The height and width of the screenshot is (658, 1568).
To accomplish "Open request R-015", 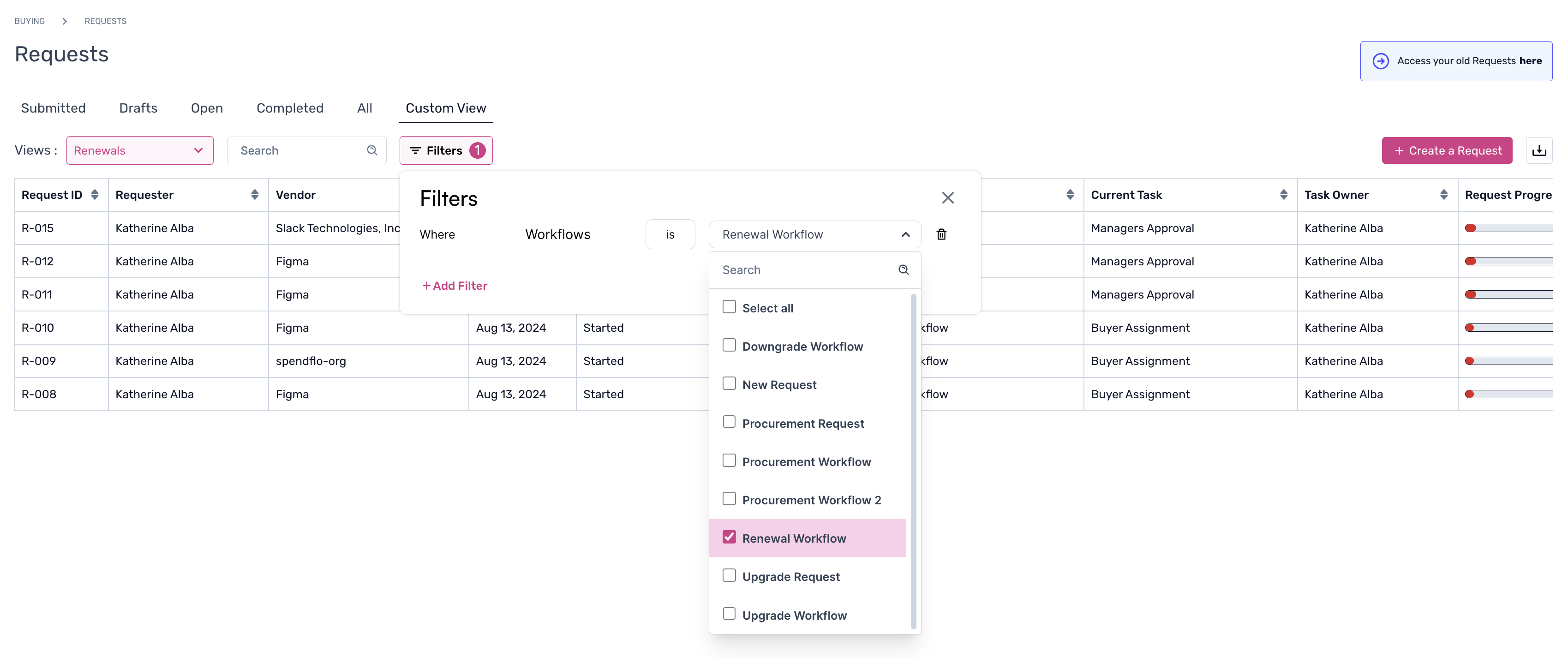I will 38,228.
